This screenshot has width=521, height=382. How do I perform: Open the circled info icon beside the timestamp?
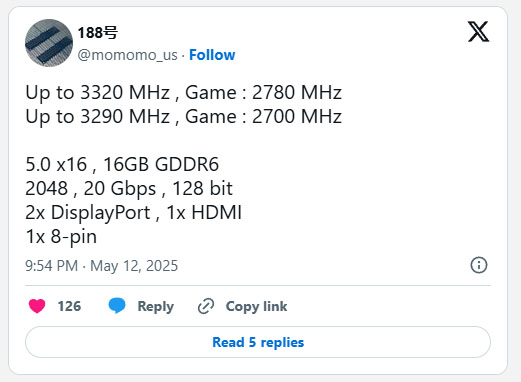(479, 265)
